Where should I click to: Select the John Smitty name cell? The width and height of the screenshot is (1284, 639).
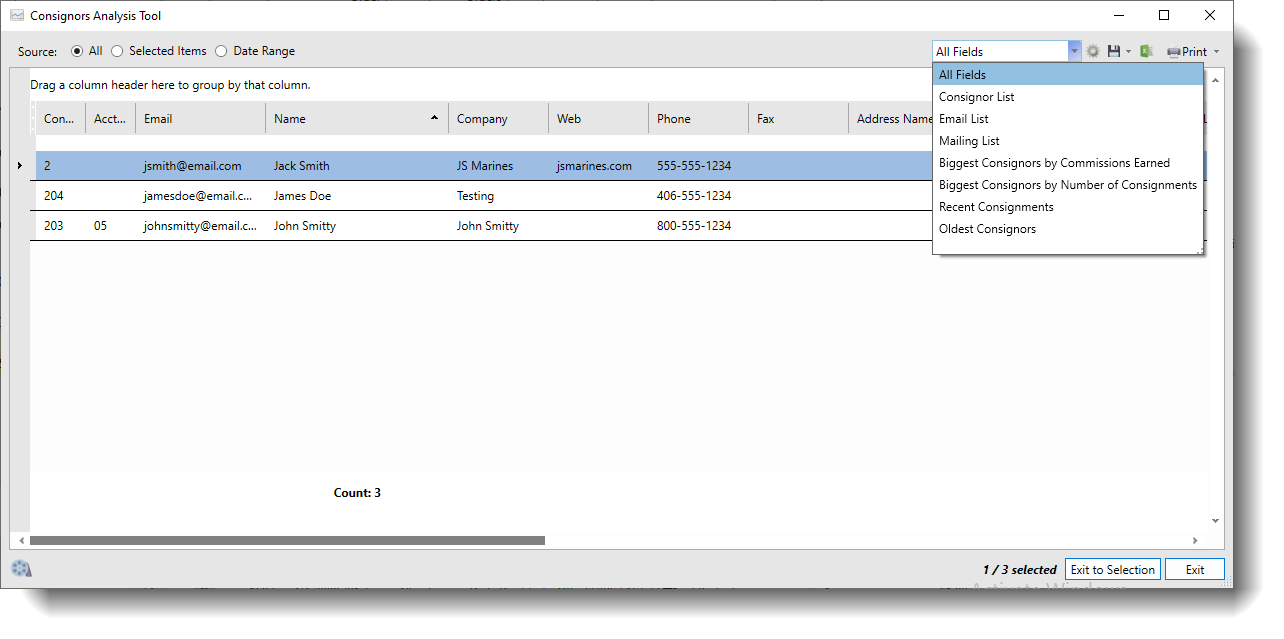pos(357,226)
